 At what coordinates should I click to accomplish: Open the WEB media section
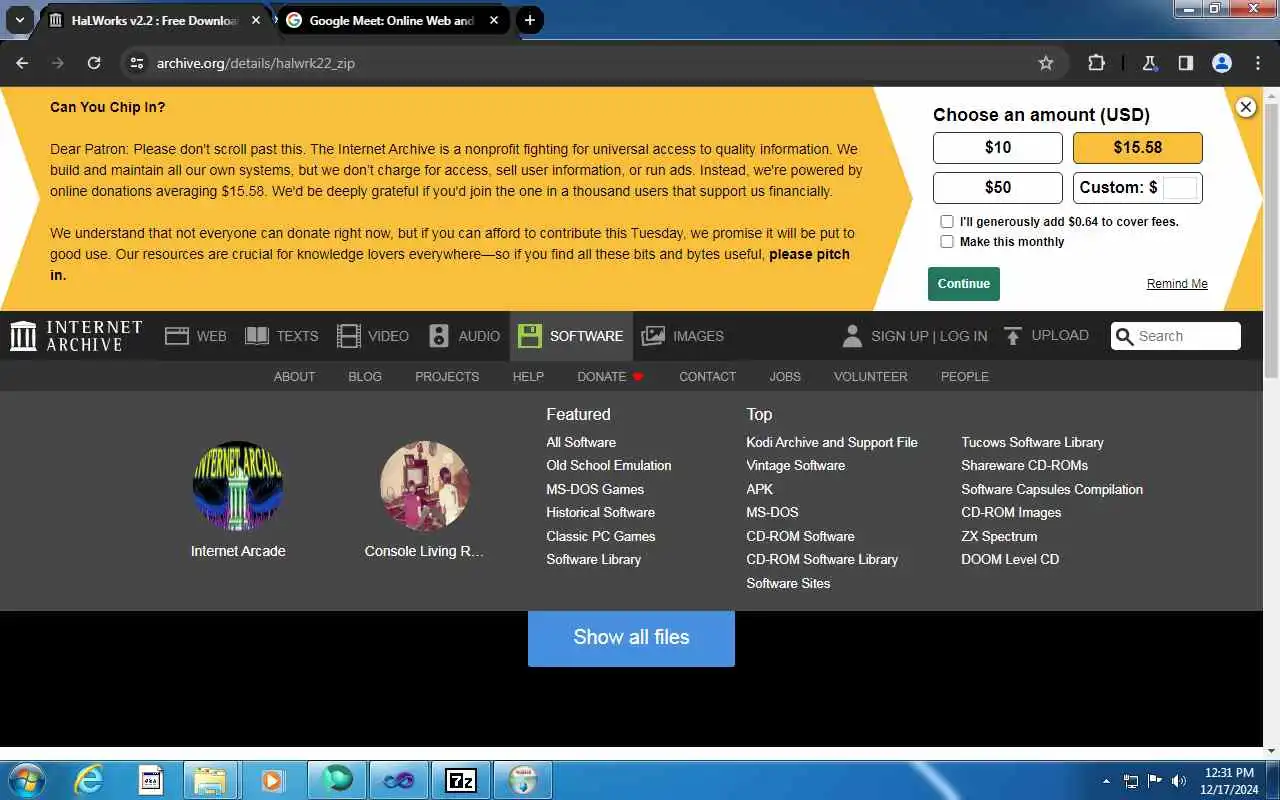coord(195,336)
